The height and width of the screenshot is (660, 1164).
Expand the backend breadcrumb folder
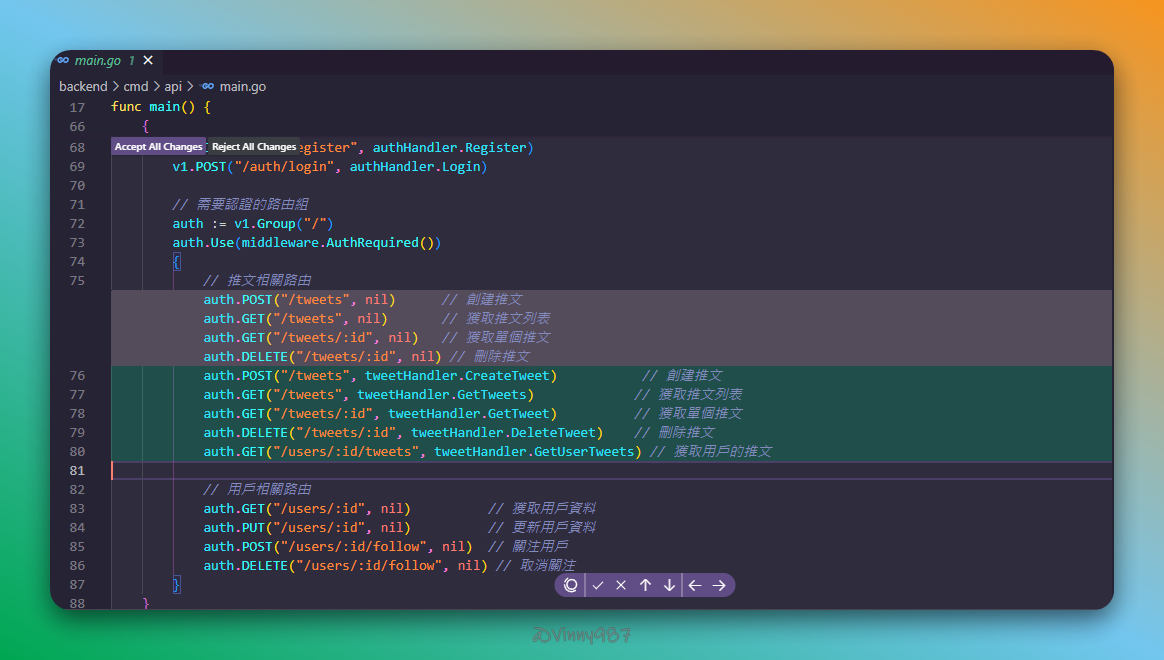tap(83, 87)
